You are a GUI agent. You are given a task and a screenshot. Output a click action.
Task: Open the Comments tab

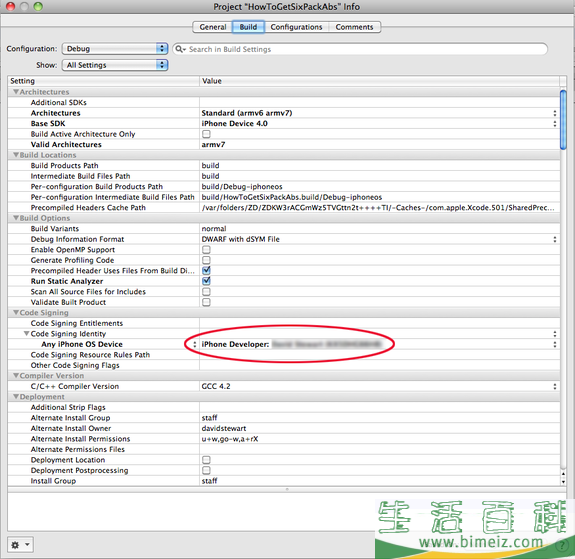tap(354, 27)
